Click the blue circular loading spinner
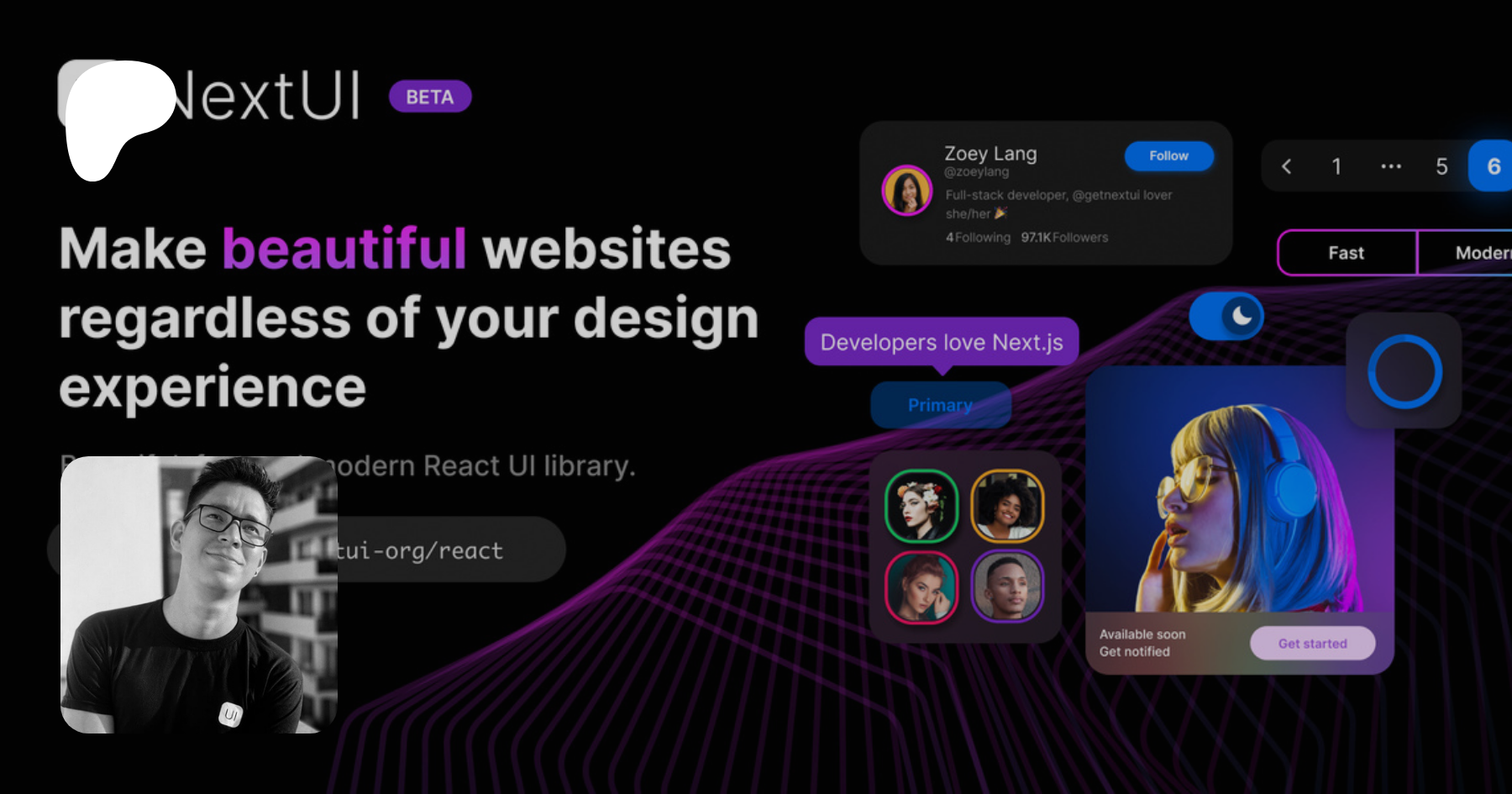This screenshot has height=794, width=1512. [1404, 371]
